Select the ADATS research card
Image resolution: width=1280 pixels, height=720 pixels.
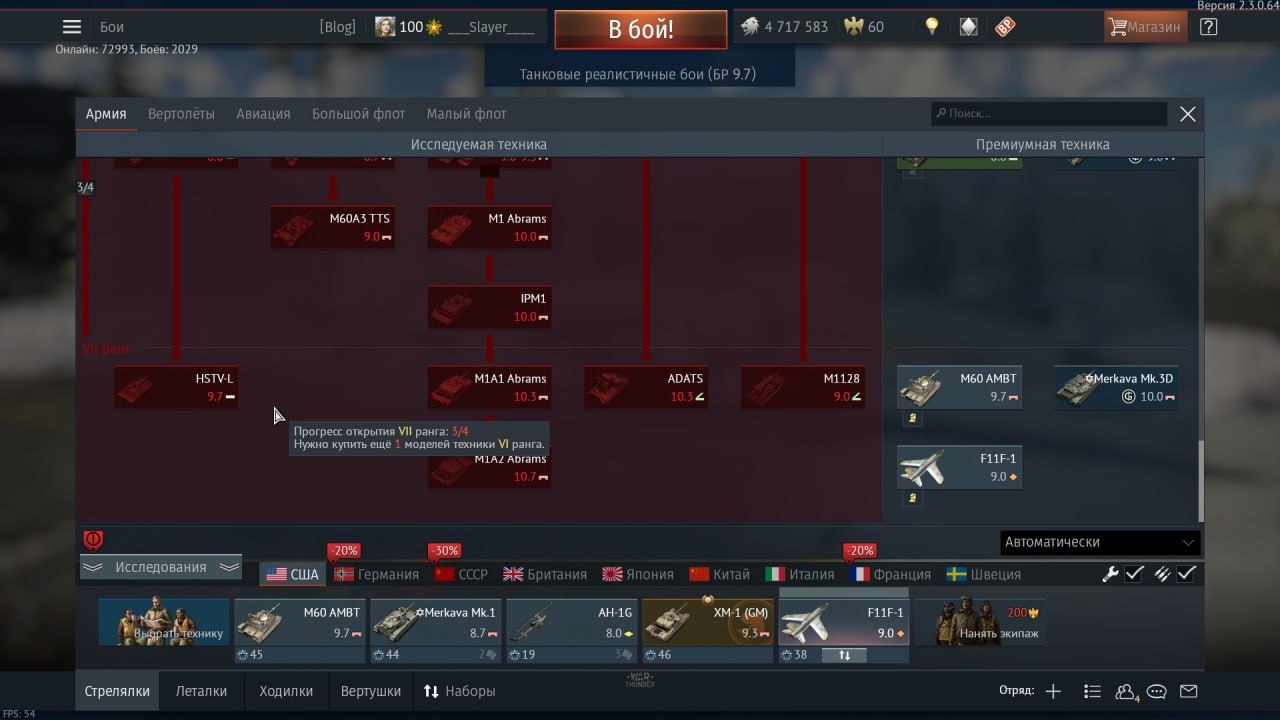click(x=646, y=388)
